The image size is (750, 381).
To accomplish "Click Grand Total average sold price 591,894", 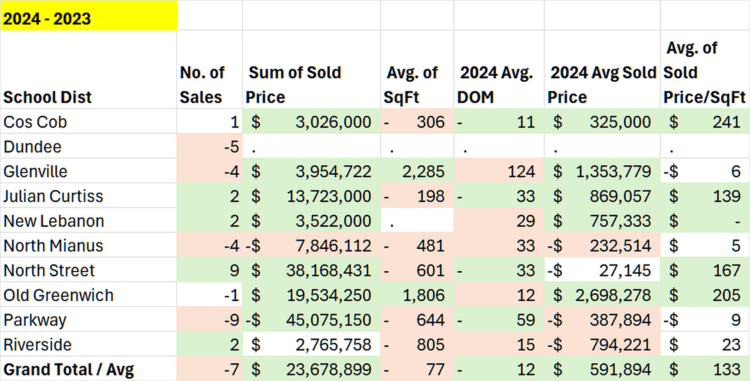I will (x=602, y=369).
